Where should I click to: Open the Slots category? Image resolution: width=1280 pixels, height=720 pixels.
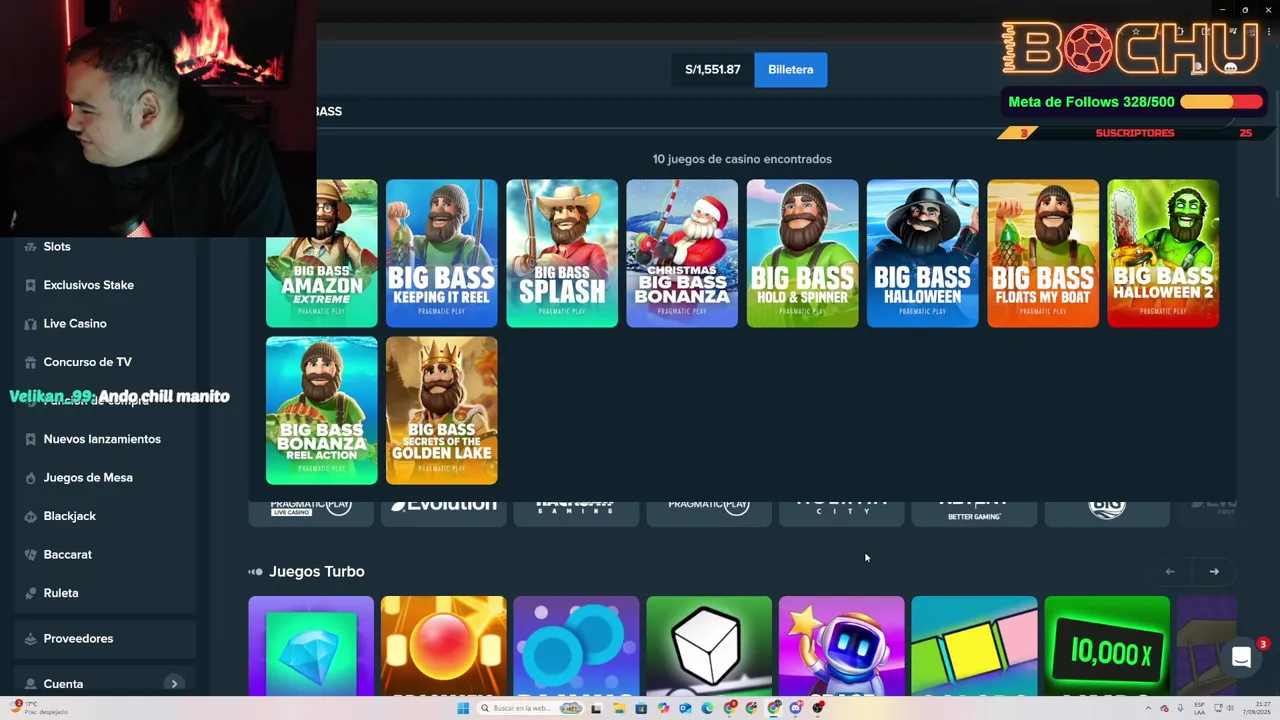point(57,246)
